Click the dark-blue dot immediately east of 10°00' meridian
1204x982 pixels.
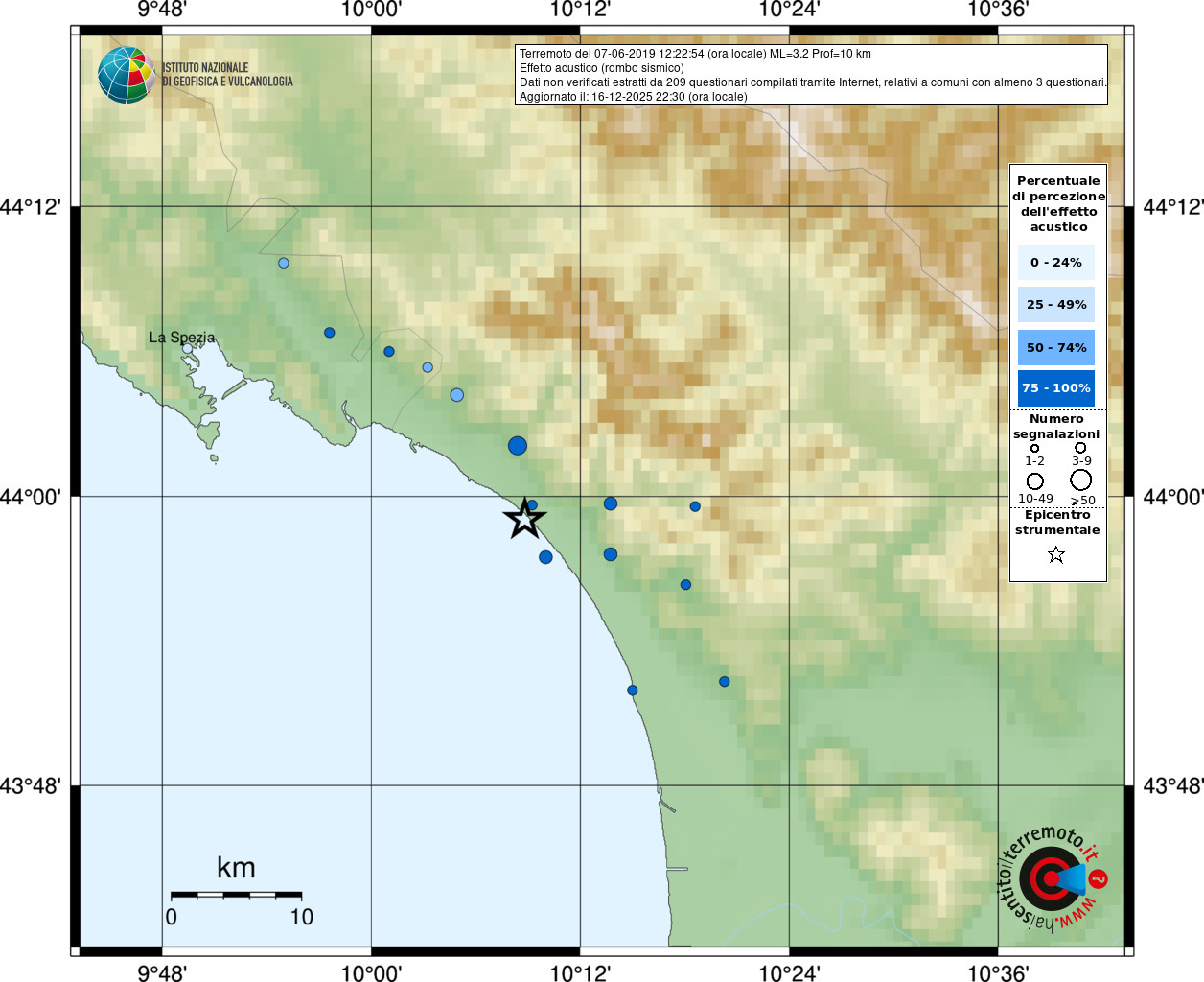coord(389,351)
